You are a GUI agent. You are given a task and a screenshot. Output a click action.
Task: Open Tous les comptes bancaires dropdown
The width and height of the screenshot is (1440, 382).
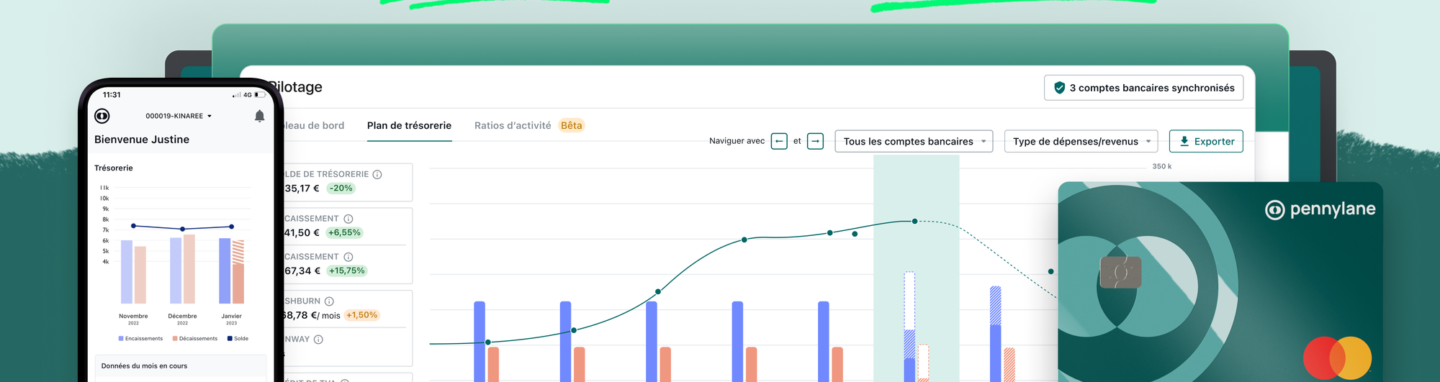[915, 141]
